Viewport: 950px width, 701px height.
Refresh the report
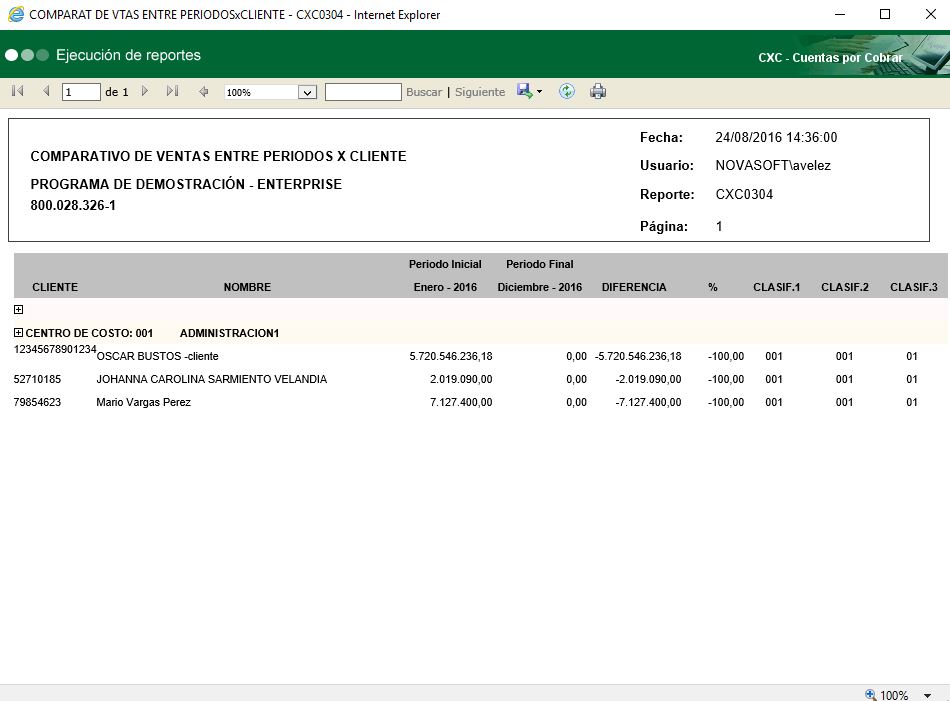click(566, 91)
